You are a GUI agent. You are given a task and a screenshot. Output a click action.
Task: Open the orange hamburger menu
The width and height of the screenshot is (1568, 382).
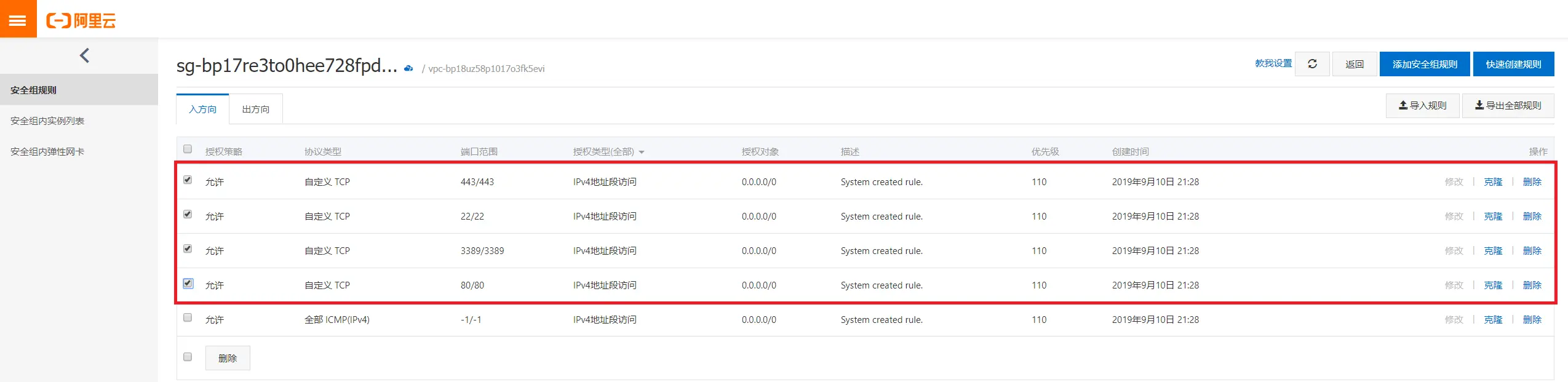click(18, 19)
